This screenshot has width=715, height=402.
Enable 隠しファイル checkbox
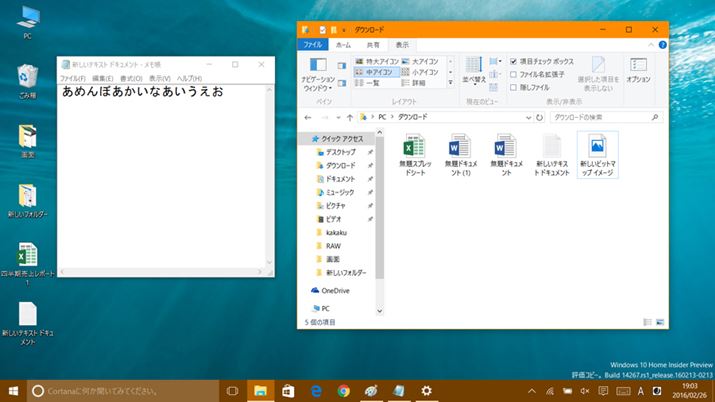coord(514,87)
